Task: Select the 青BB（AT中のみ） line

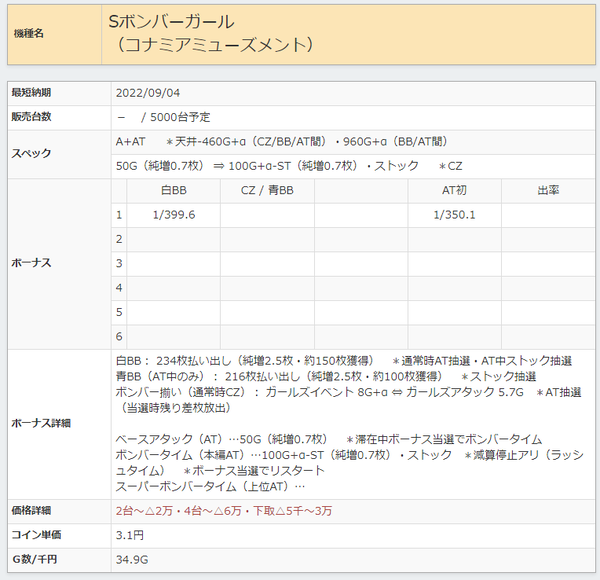Action: [326, 376]
